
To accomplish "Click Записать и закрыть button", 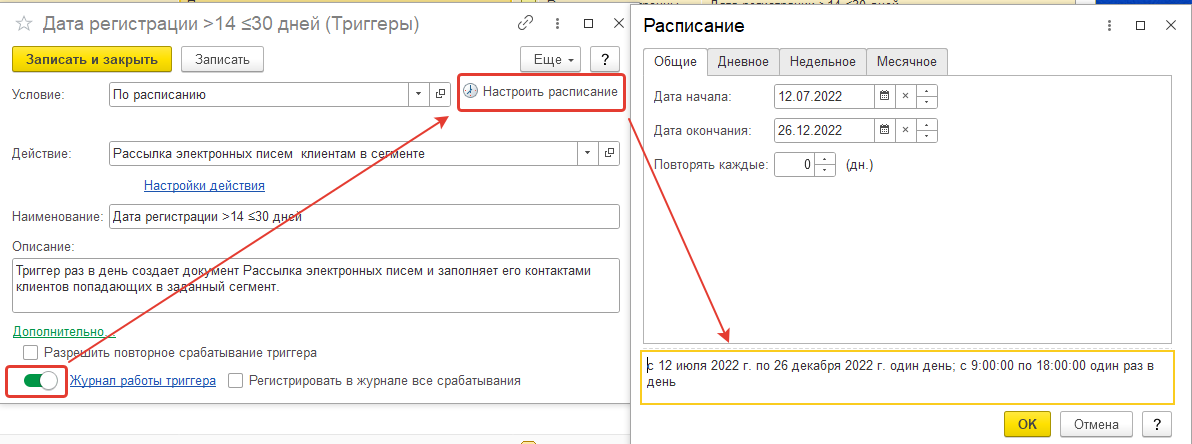I will [92, 60].
